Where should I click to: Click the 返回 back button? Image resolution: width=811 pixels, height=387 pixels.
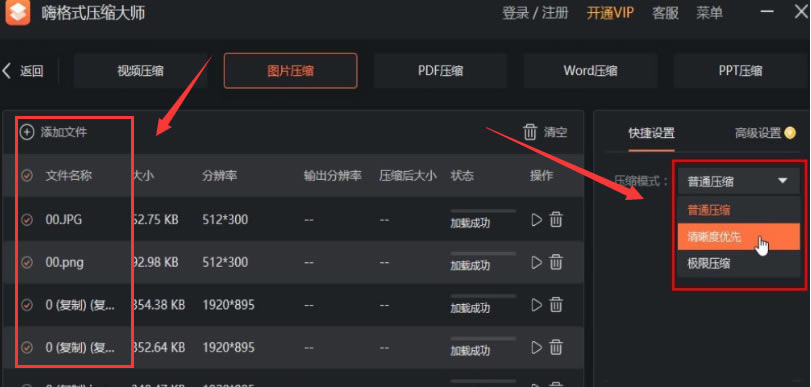(31, 71)
